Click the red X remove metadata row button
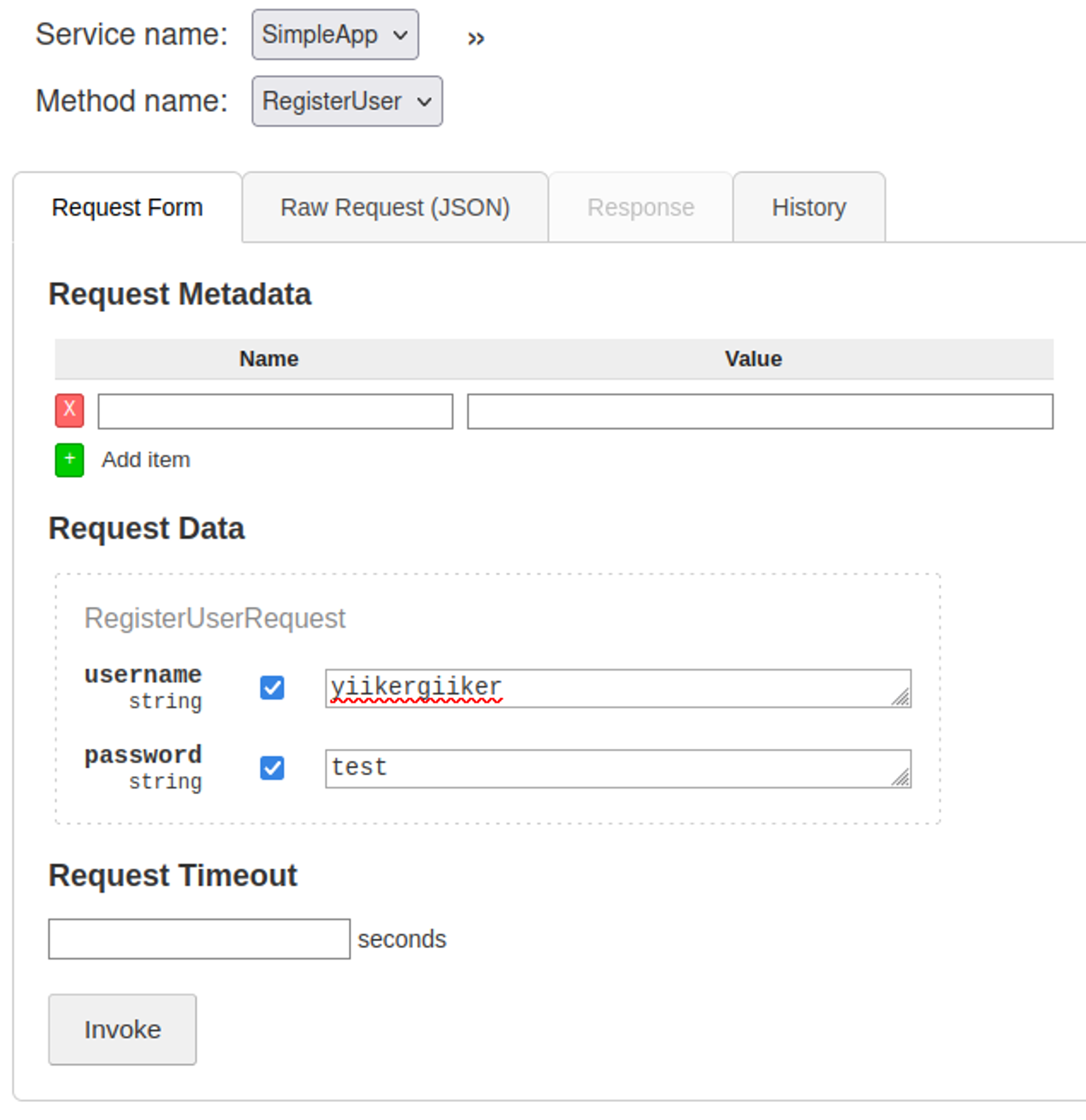This screenshot has height=1120, width=1086. [69, 410]
